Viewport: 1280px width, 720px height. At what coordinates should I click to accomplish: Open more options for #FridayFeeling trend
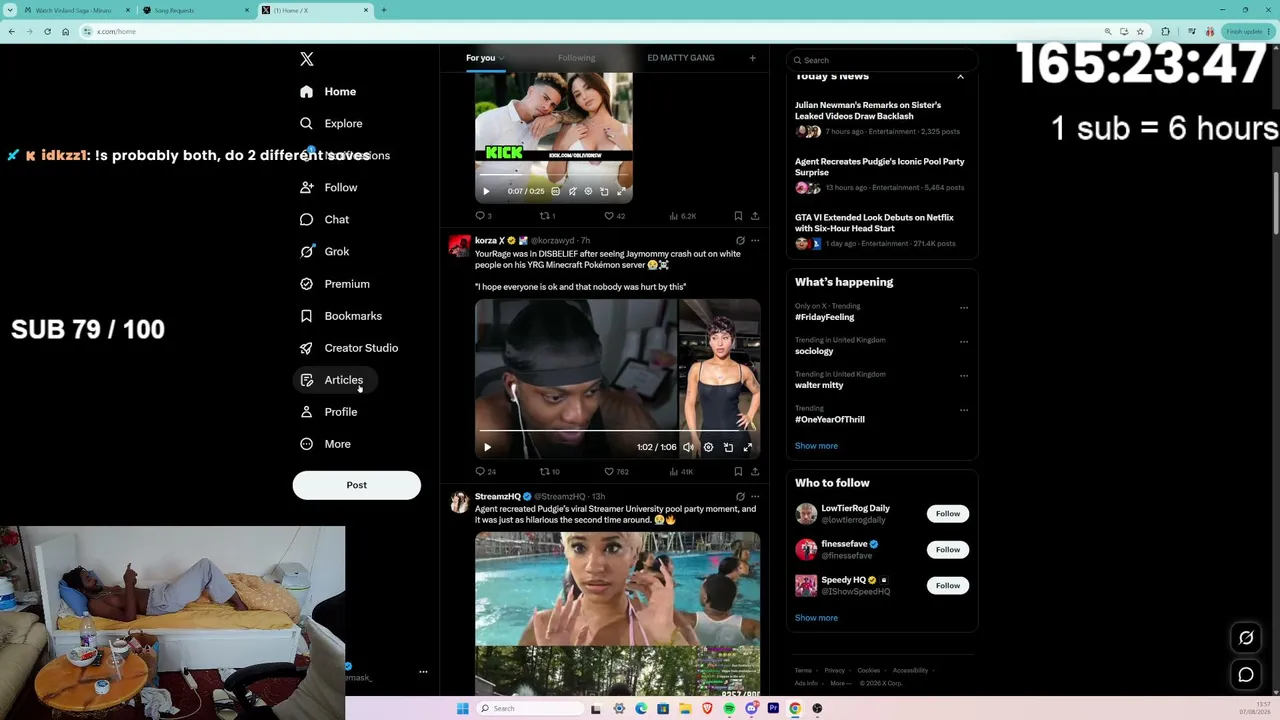pos(964,308)
